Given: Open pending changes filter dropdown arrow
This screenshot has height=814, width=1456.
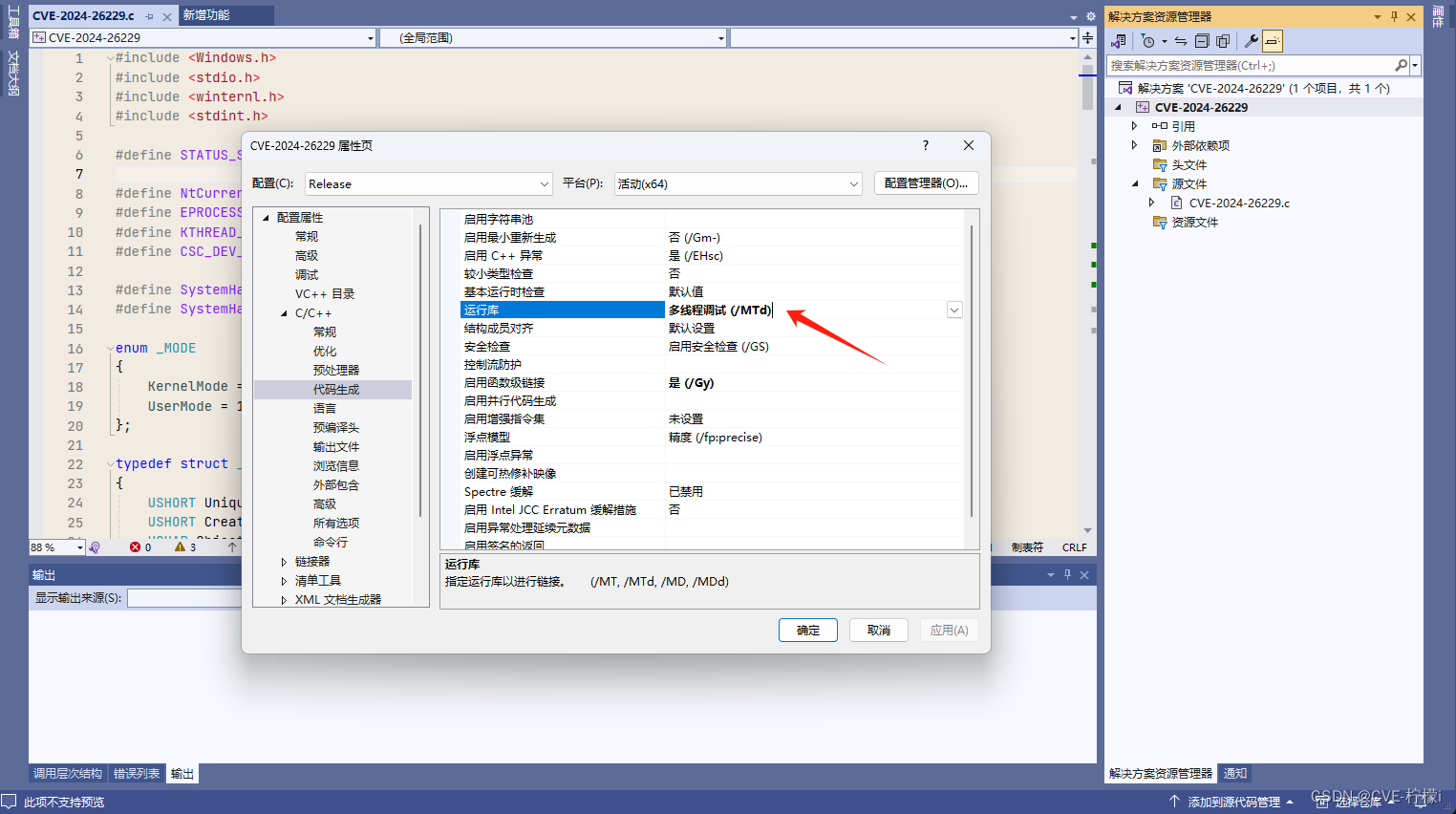Looking at the screenshot, I should pos(1165,41).
